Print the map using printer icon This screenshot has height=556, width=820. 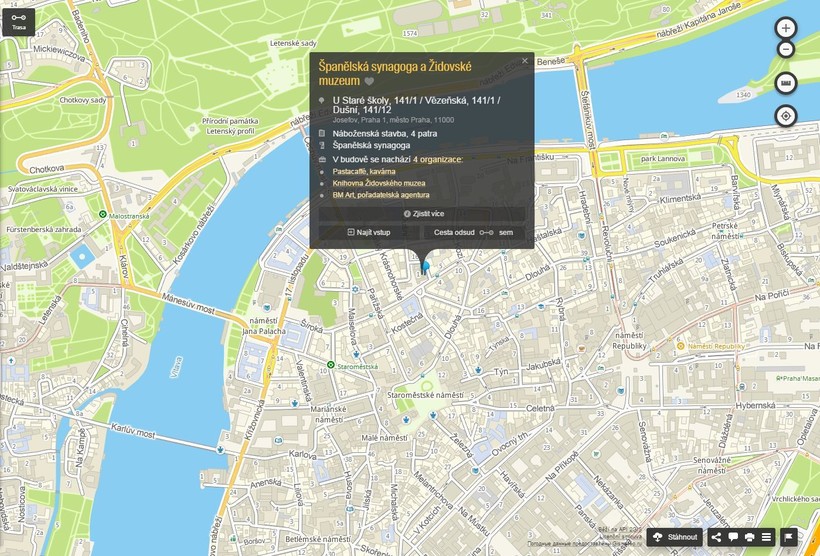pyautogui.click(x=749, y=537)
